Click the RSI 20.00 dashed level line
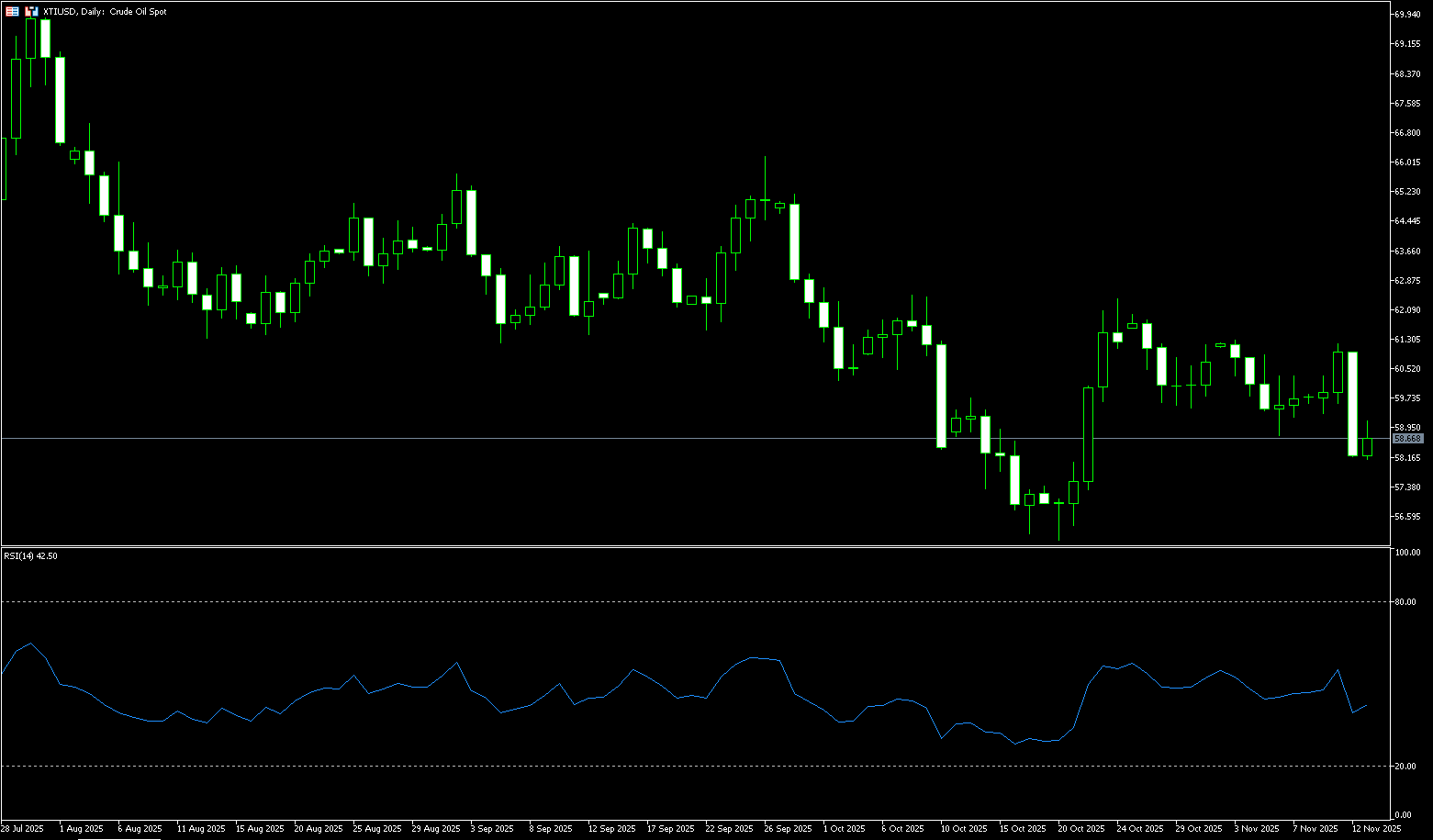 pos(643,766)
